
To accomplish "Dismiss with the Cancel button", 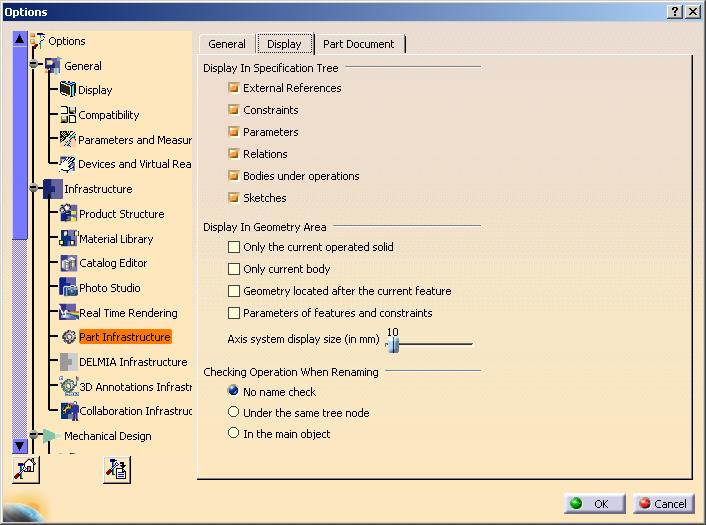I will click(664, 503).
